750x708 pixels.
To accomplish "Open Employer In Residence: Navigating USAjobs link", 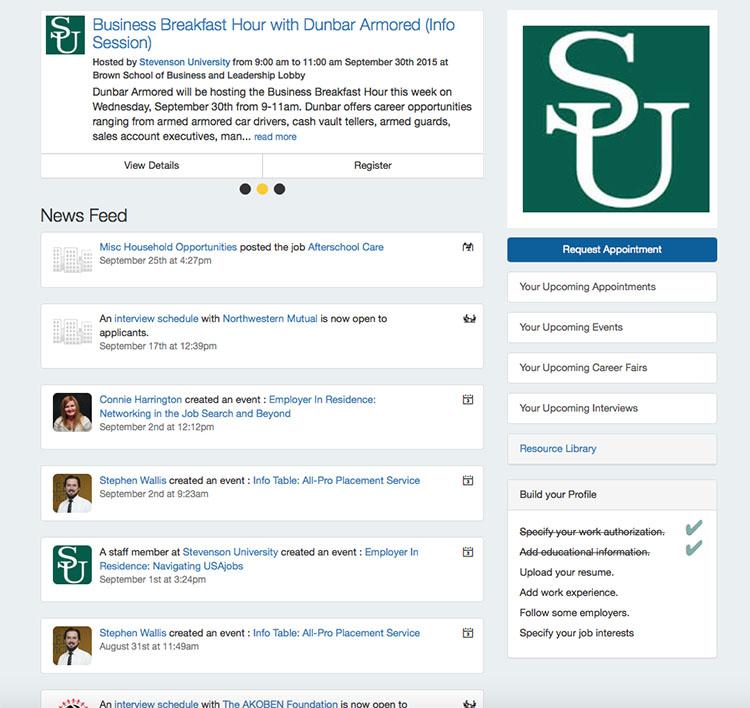I will tap(259, 559).
